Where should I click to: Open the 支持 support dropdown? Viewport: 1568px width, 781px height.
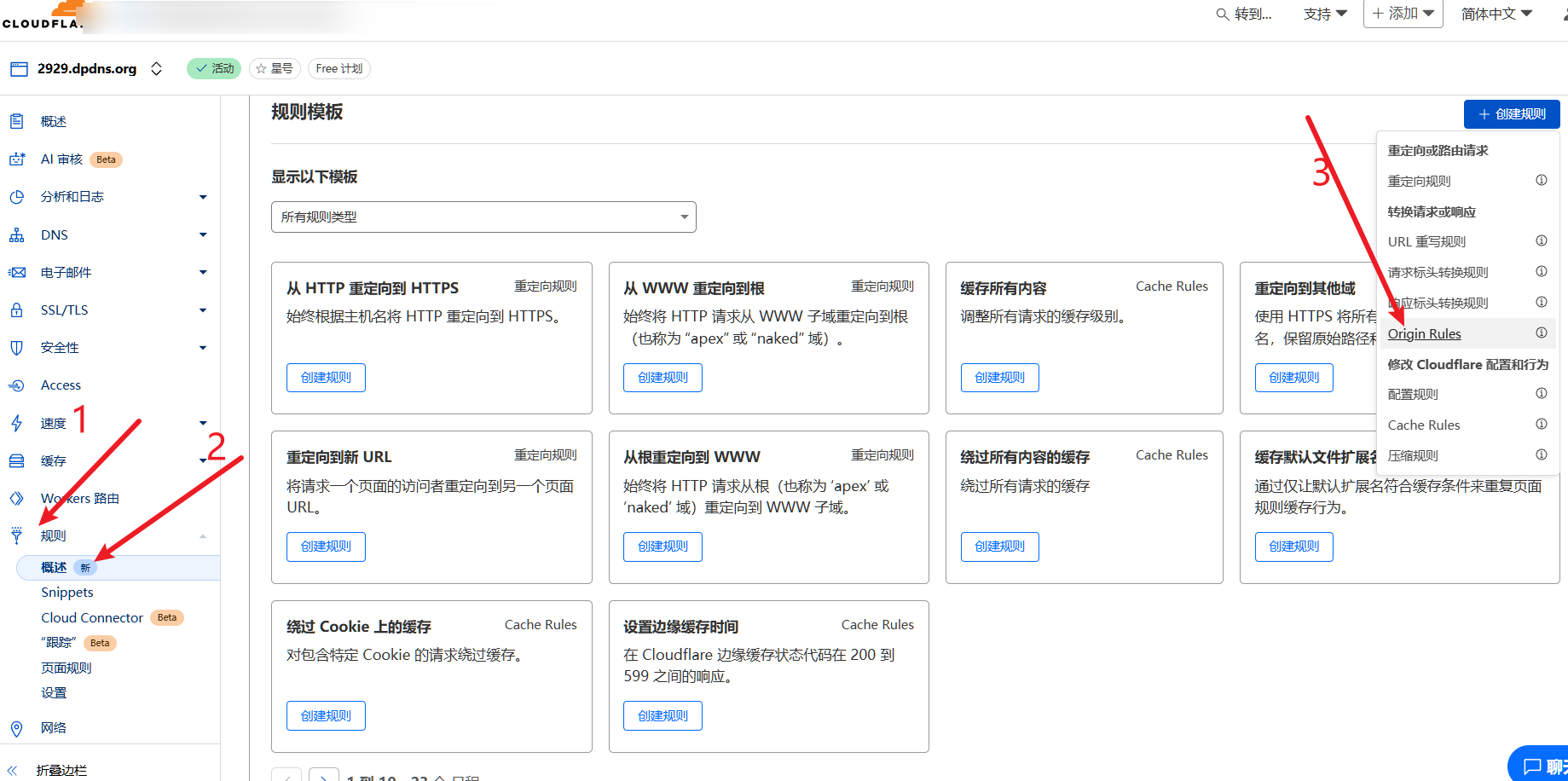click(1325, 14)
